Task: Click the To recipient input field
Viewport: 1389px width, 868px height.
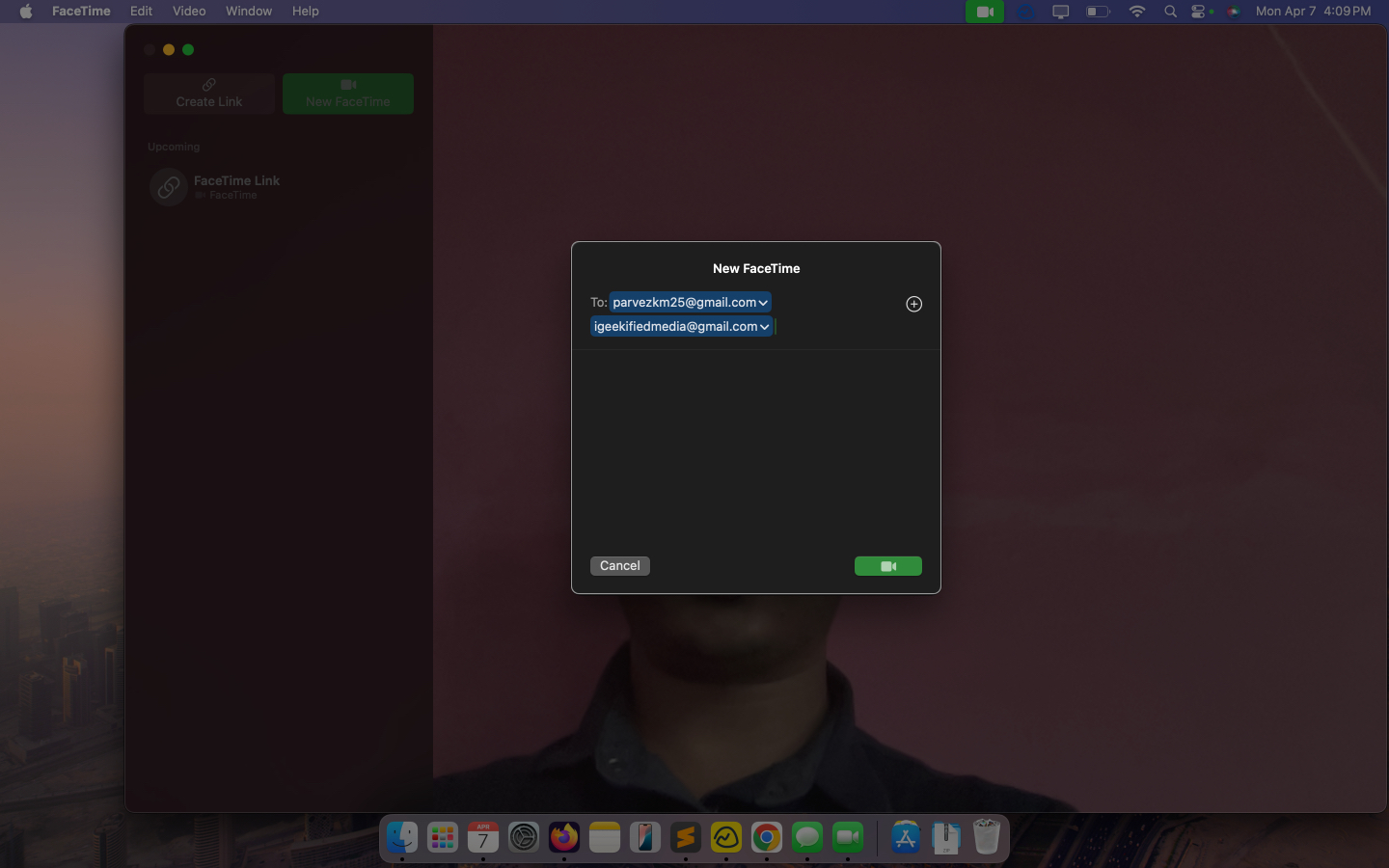Action: [x=830, y=326]
